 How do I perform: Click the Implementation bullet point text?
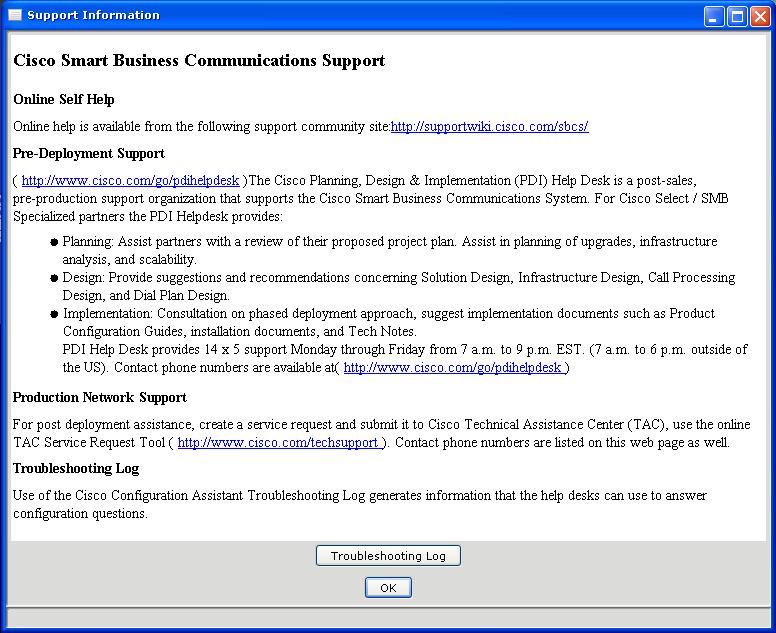389,322
